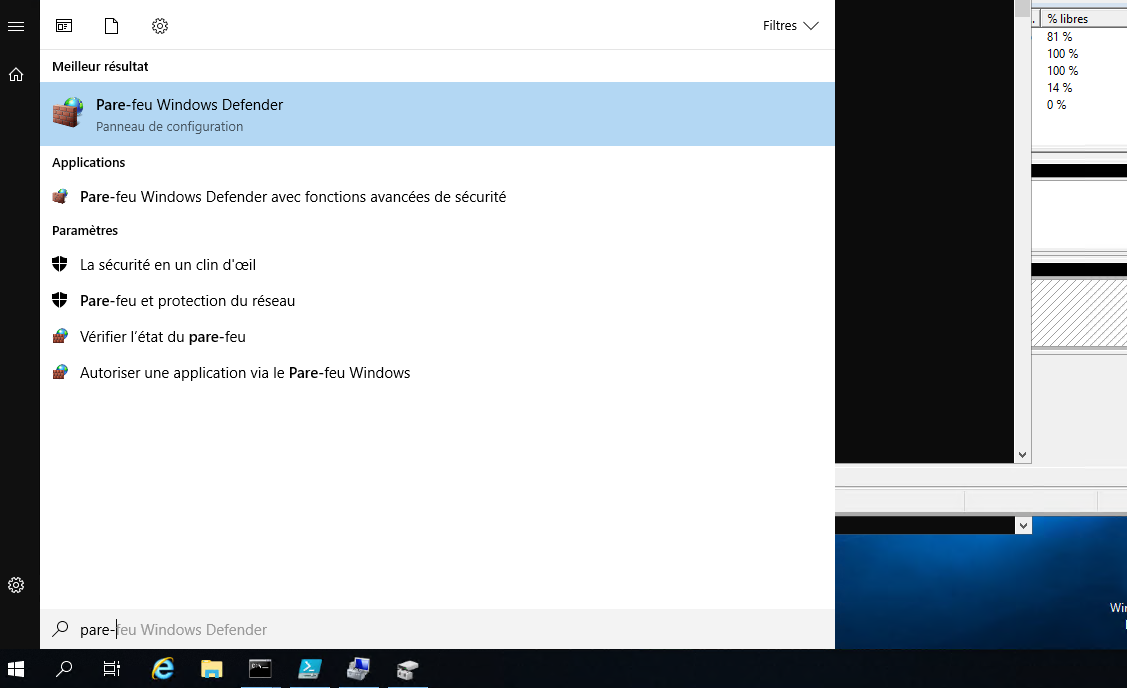This screenshot has height=688, width=1127.
Task: Select the '81 %' free space cell
Action: click(1059, 37)
